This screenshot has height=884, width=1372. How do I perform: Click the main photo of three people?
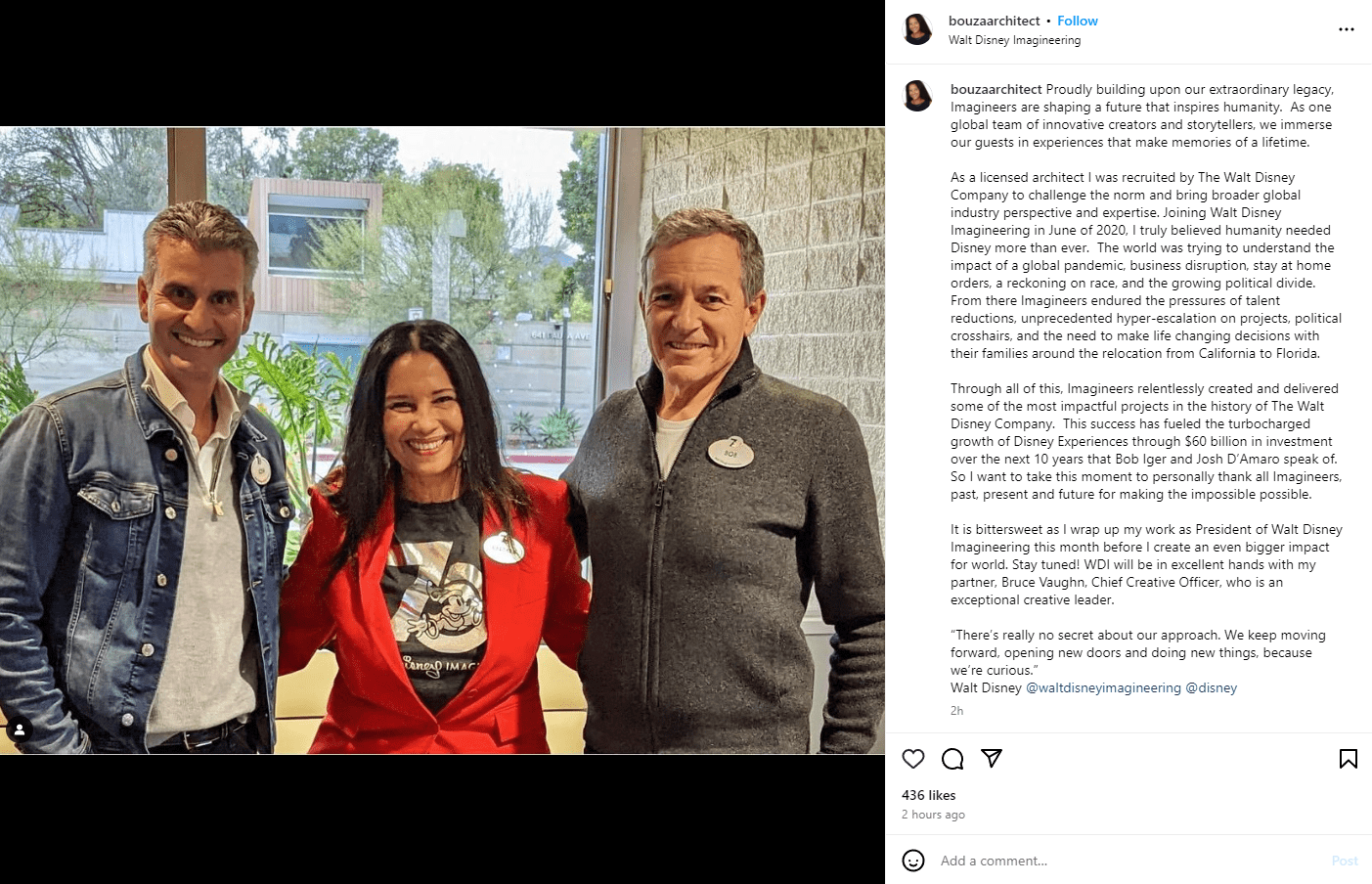442,440
